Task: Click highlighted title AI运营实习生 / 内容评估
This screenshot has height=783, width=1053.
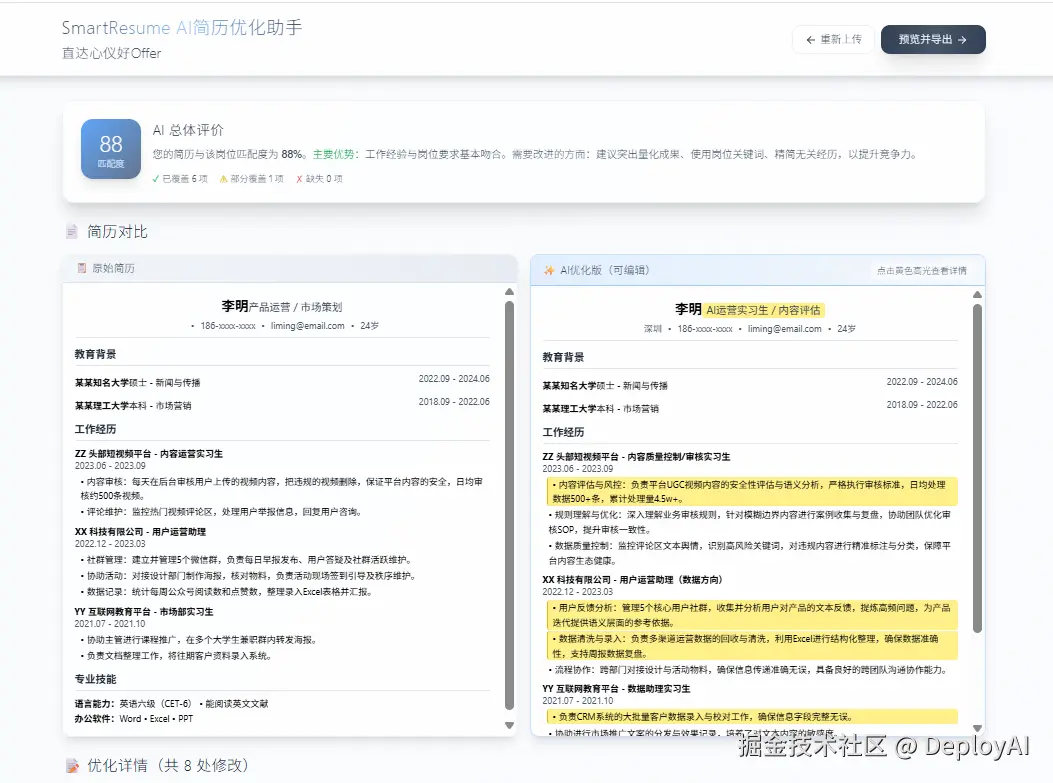Action: click(x=764, y=310)
